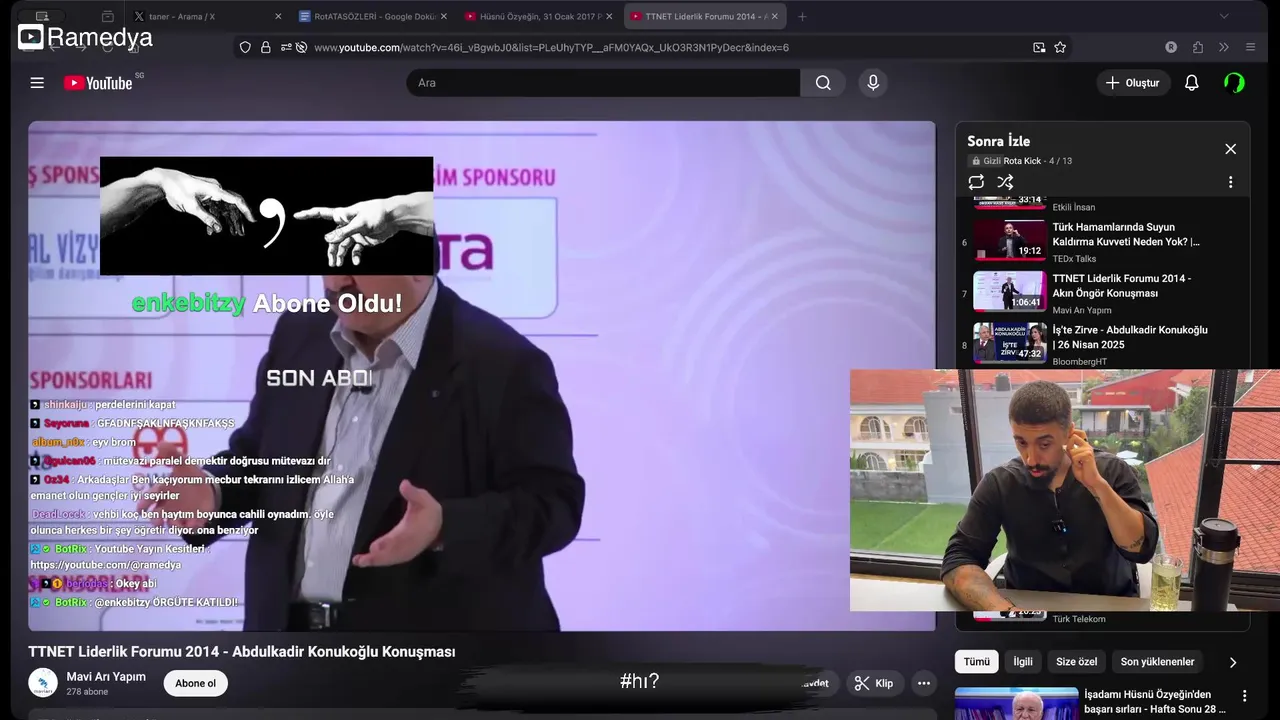This screenshot has width=1280, height=720.
Task: Open the browser extensions puzzle icon
Action: (x=1198, y=47)
